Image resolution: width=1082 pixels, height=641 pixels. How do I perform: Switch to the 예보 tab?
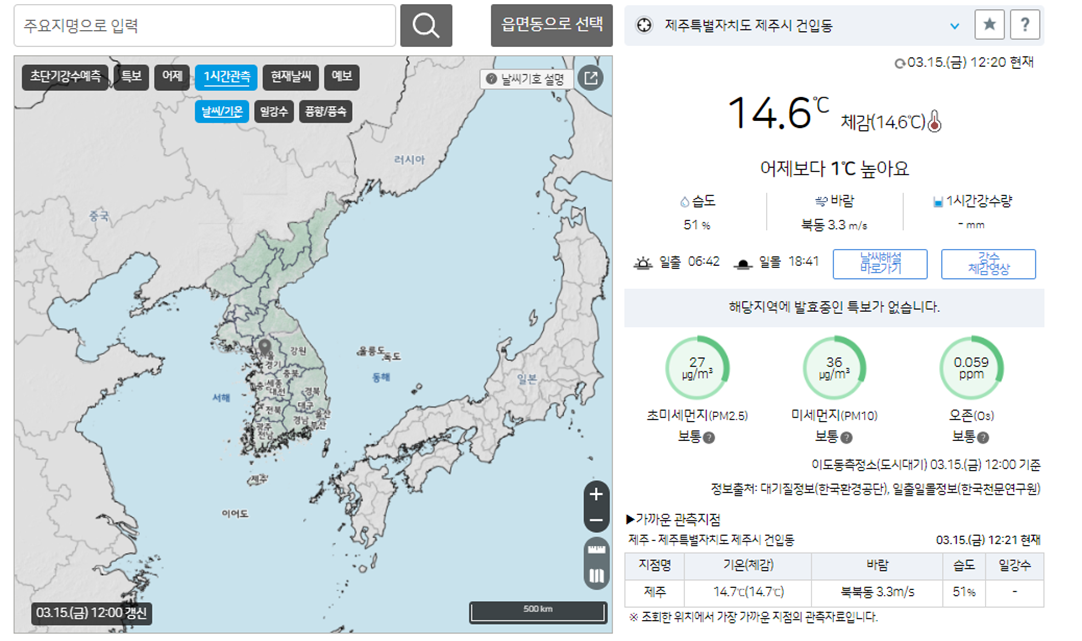pyautogui.click(x=341, y=77)
